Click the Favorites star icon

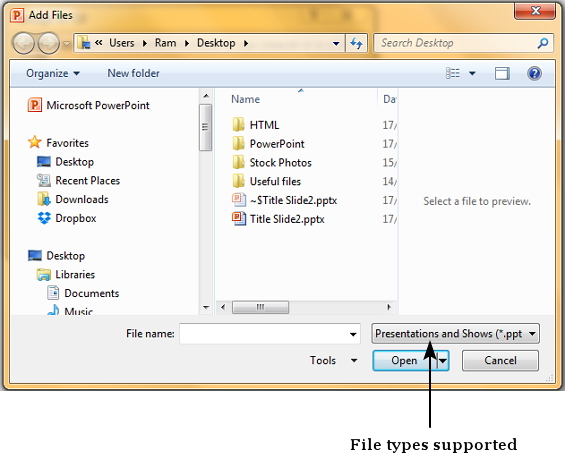[35, 142]
